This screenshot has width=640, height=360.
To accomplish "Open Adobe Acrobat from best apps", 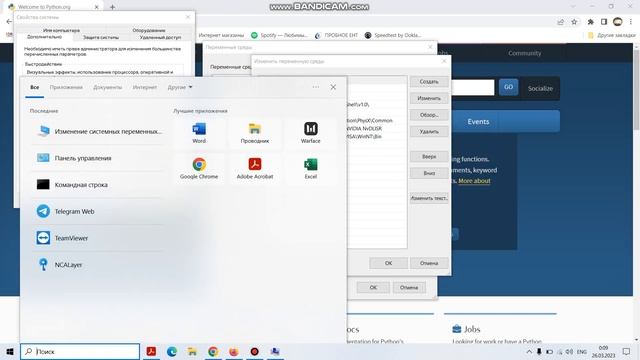I will [x=255, y=169].
